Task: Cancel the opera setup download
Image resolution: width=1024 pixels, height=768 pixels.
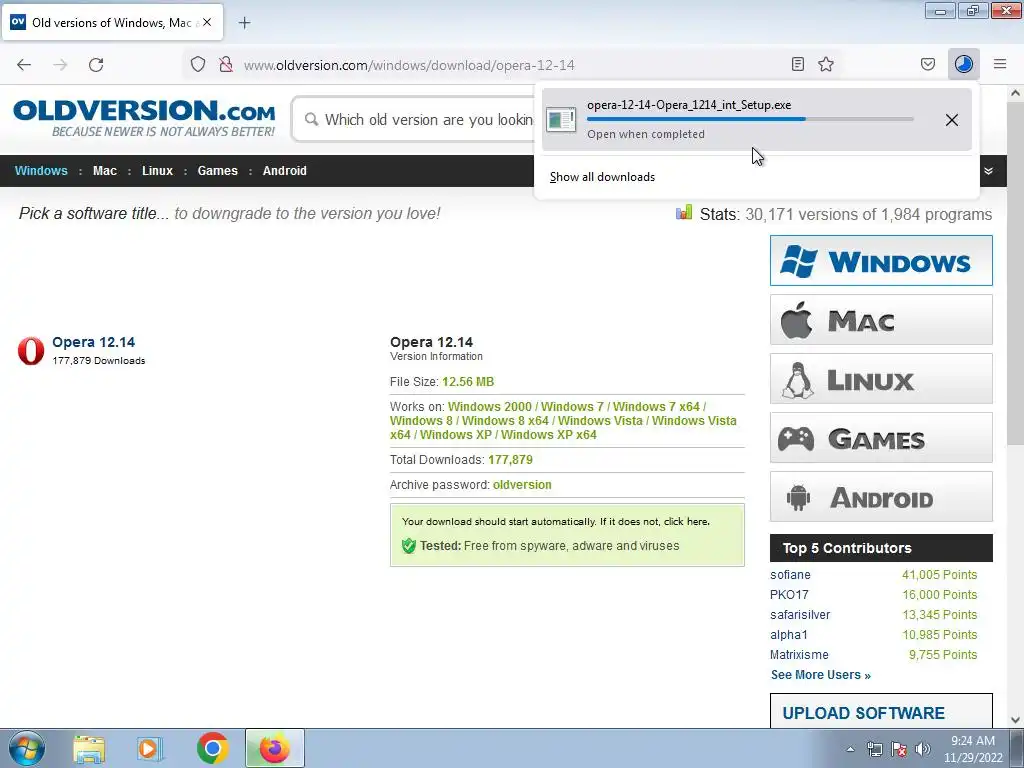Action: pyautogui.click(x=952, y=120)
